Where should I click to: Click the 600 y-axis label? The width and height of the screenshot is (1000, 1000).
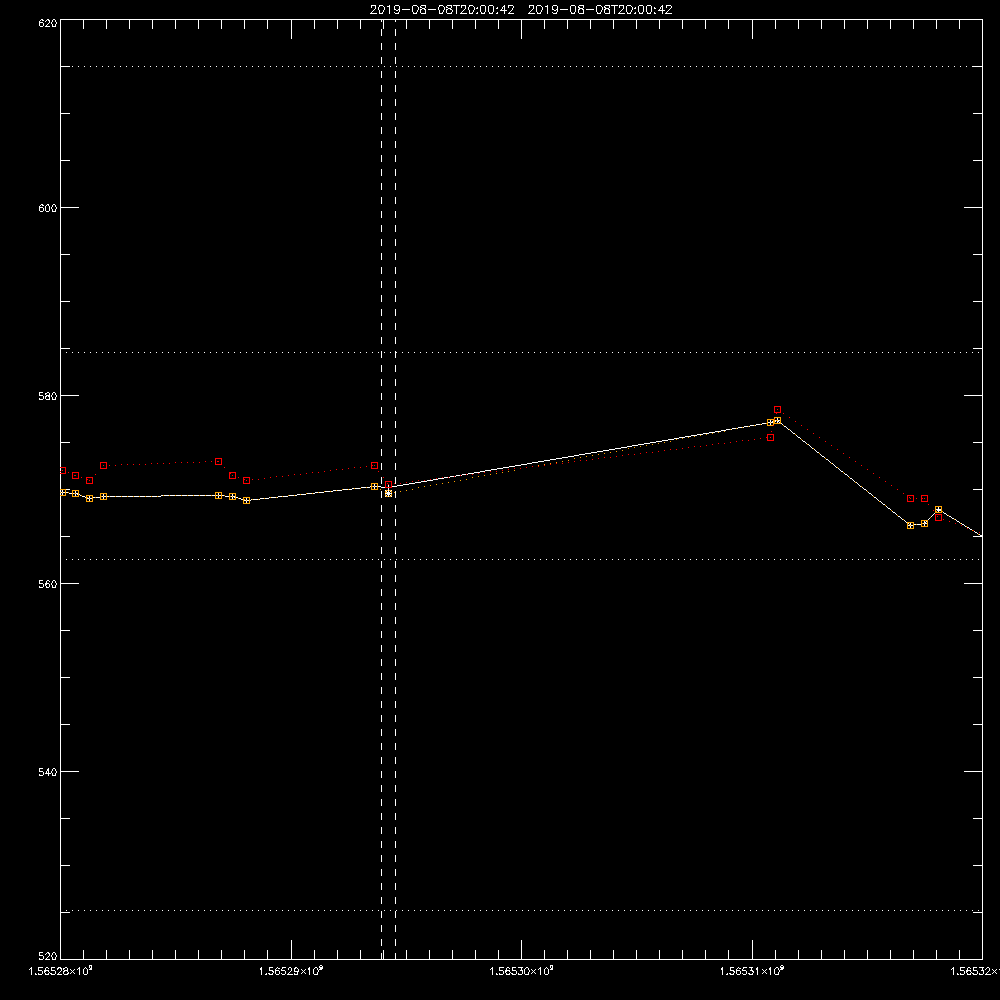(x=48, y=208)
